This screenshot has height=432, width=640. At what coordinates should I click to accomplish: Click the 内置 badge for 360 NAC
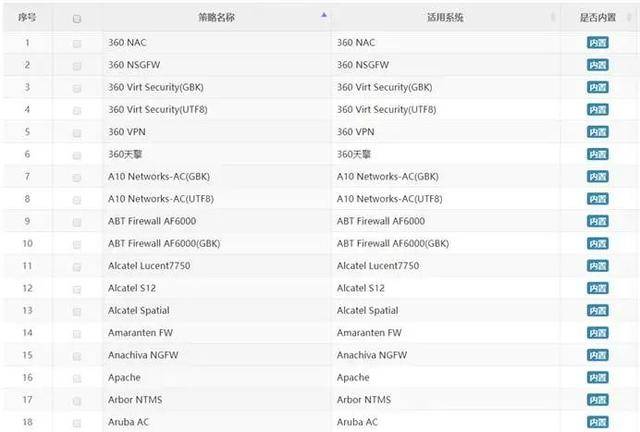(x=598, y=42)
